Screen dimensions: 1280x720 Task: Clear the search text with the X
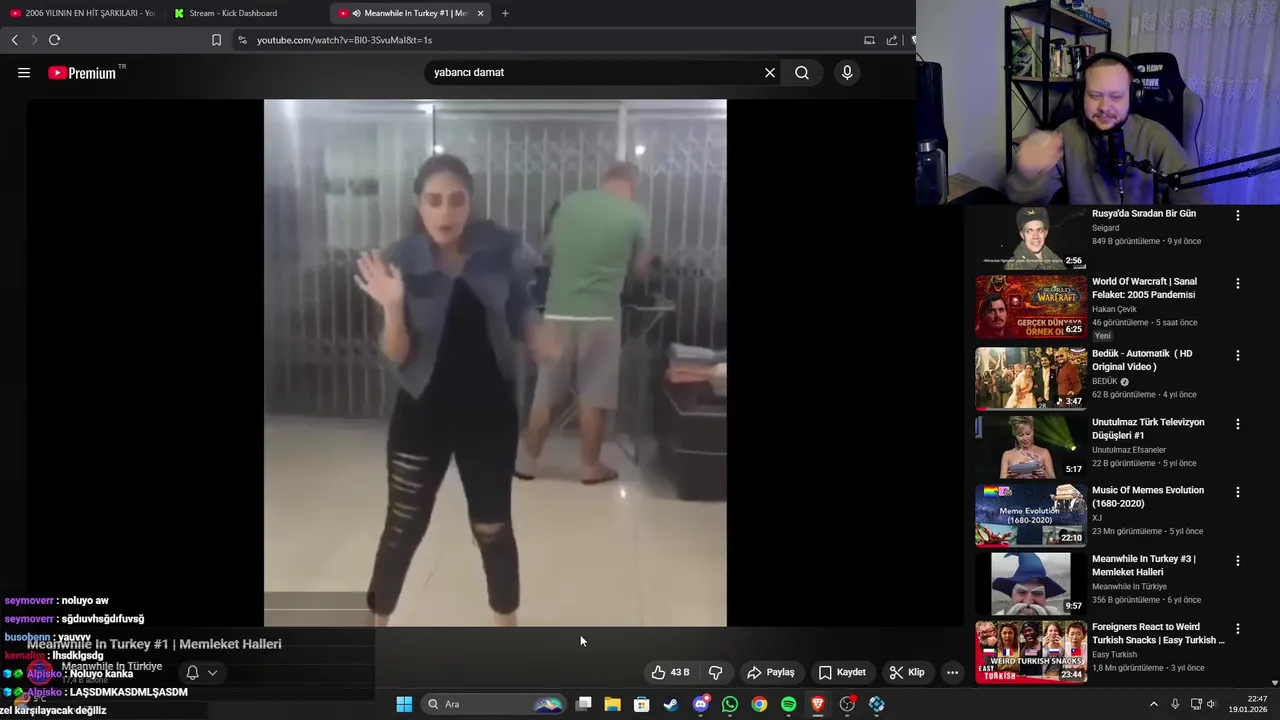pos(770,72)
